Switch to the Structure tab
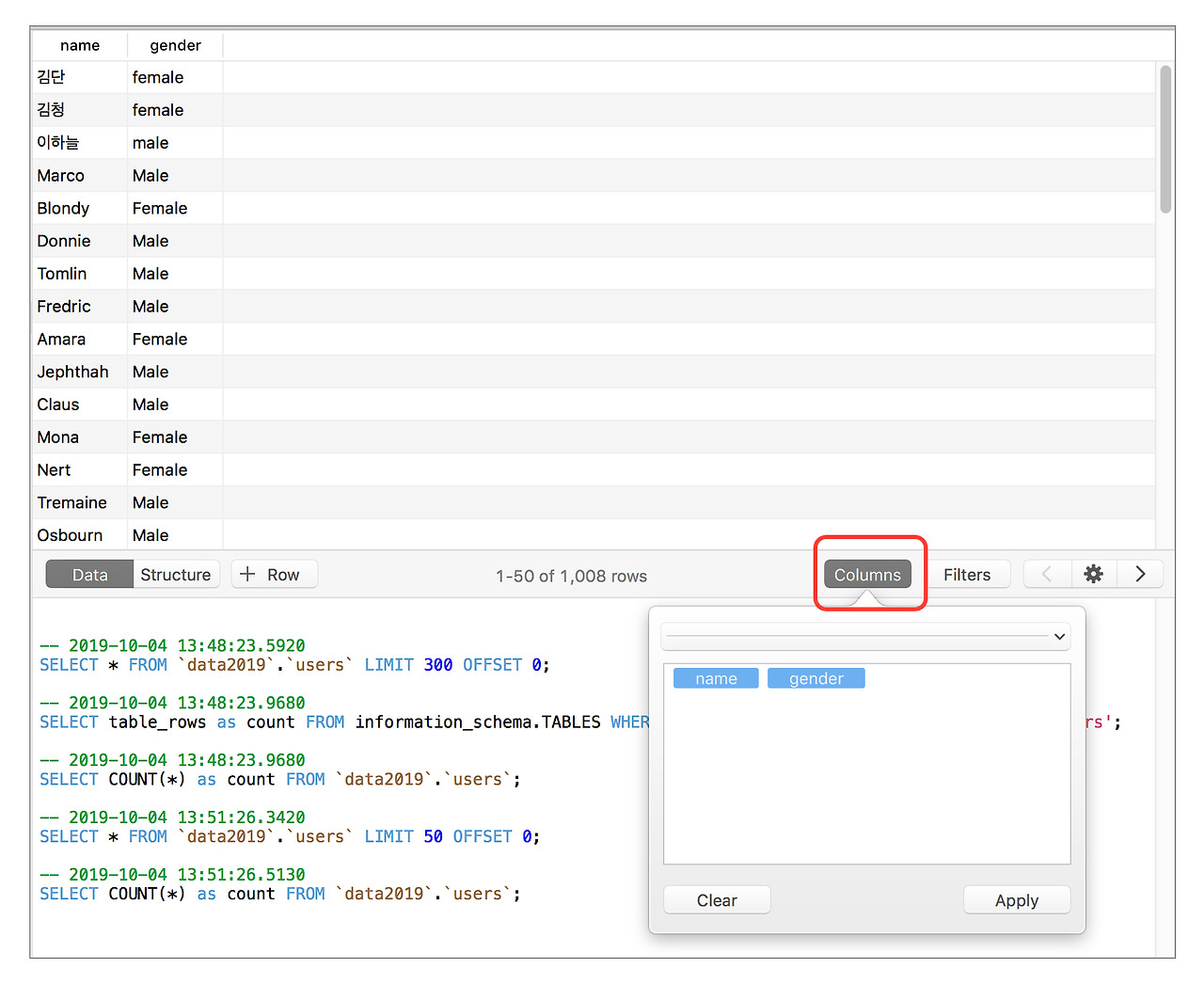The width and height of the screenshot is (1204, 984). pyautogui.click(x=176, y=575)
